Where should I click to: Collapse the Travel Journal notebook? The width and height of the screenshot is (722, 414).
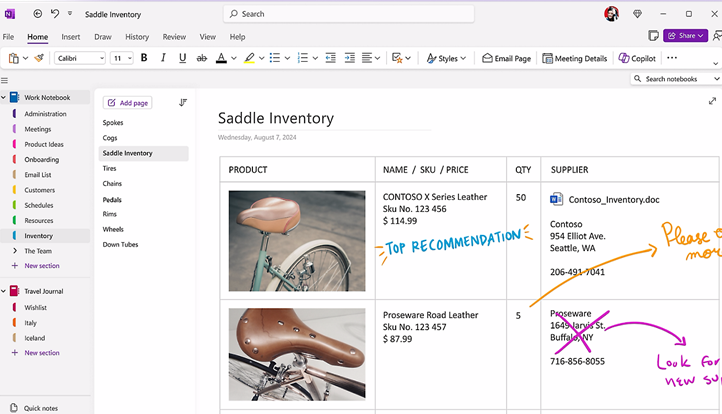point(3,291)
